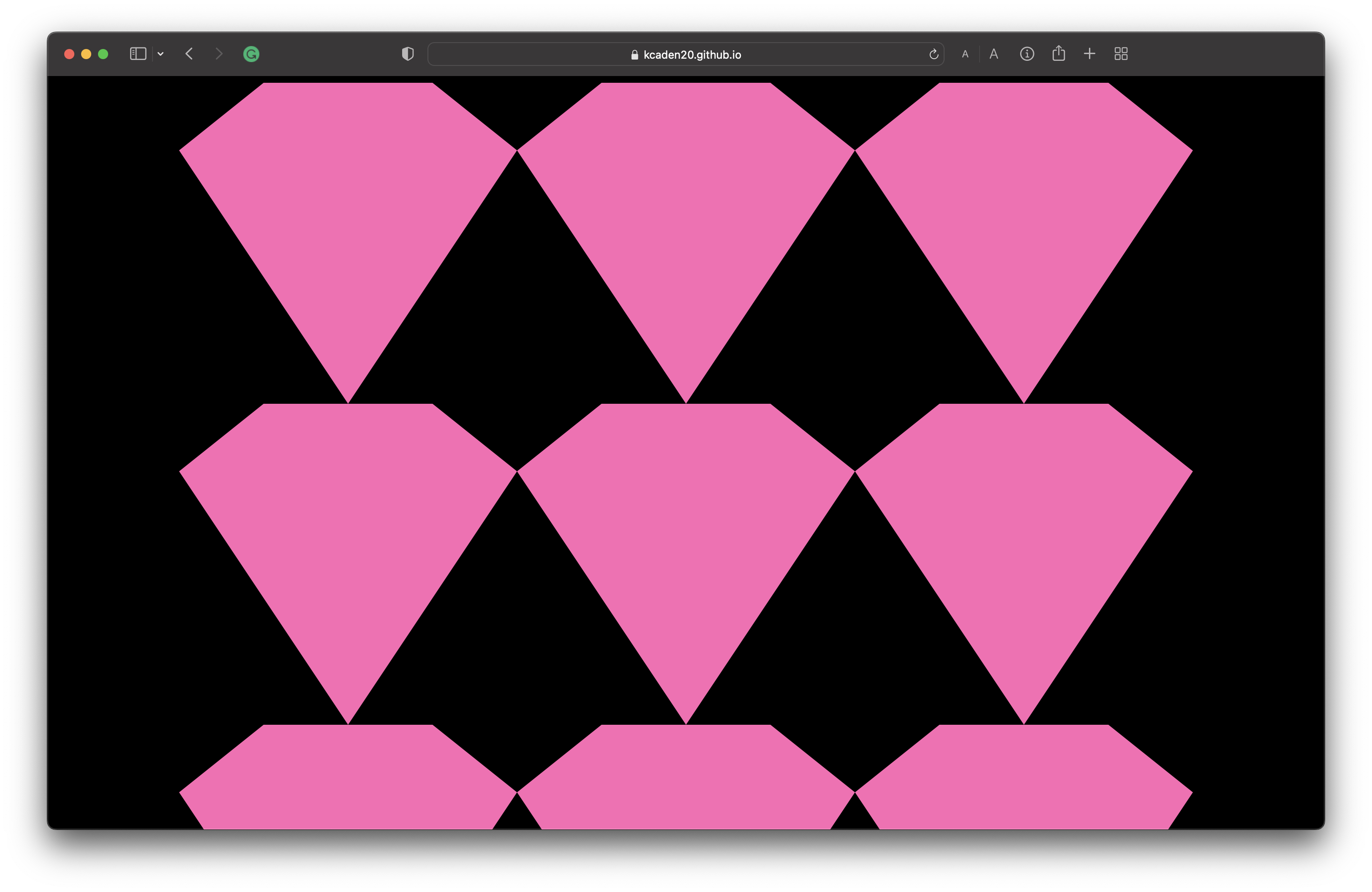Go forward to the next page
Viewport: 1372px width, 892px height.
coord(218,54)
